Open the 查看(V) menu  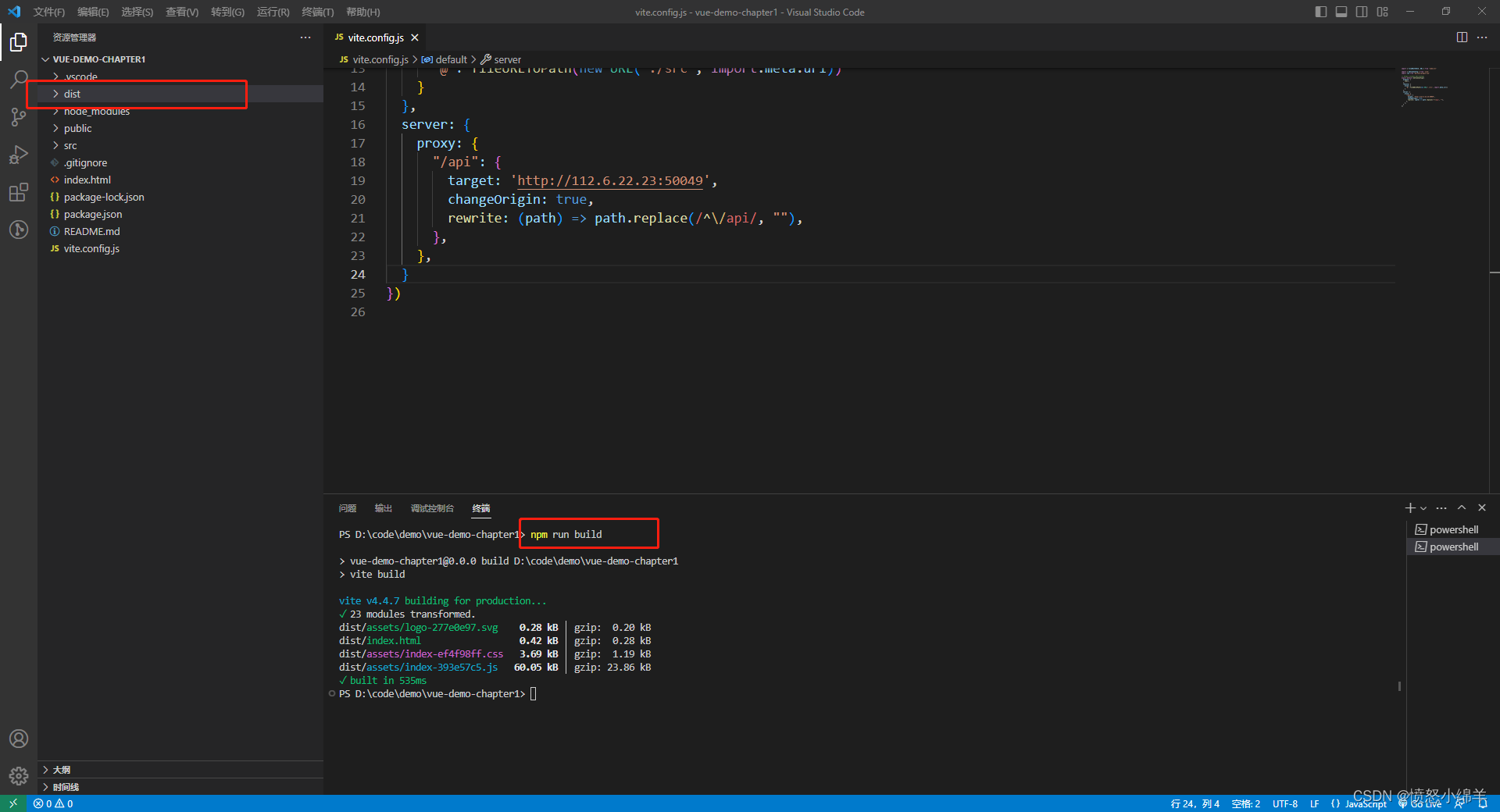(x=182, y=12)
